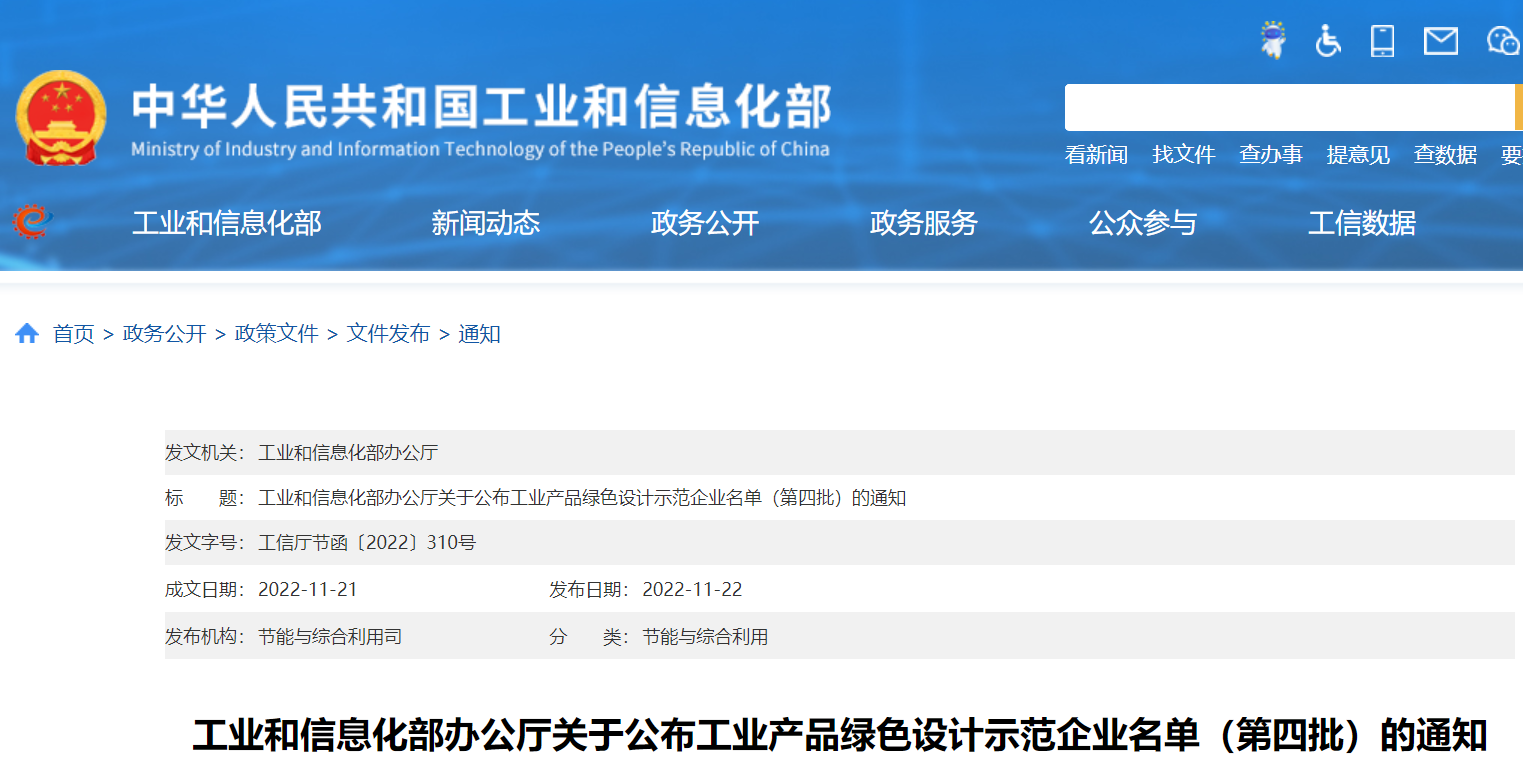The width and height of the screenshot is (1523, 775).
Task: Select 工信数据 nav menu
Action: [1362, 222]
